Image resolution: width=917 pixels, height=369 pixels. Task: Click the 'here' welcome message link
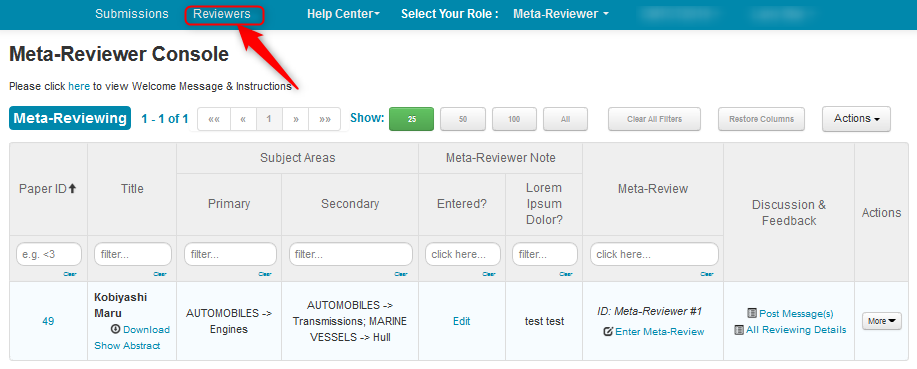79,86
